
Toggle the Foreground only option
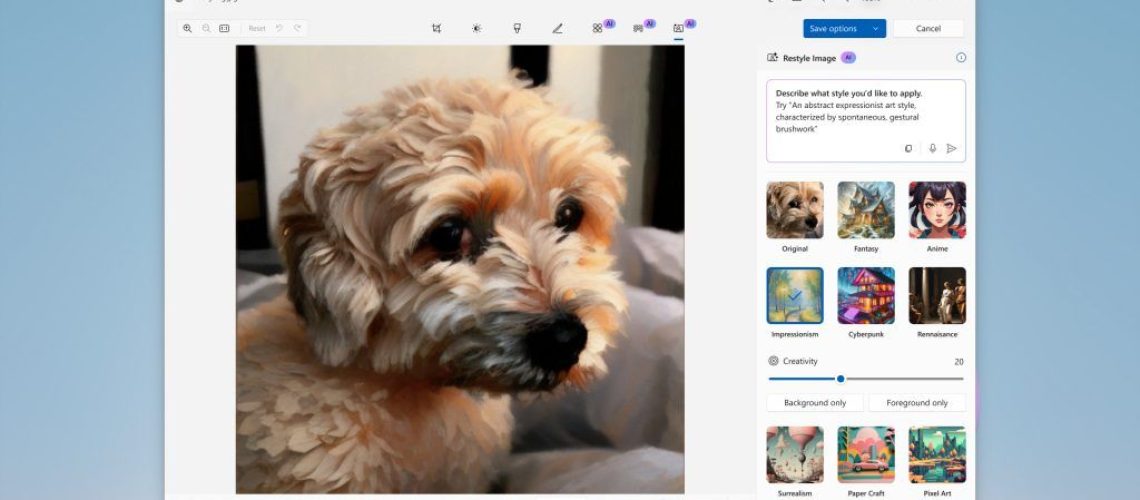coord(917,403)
